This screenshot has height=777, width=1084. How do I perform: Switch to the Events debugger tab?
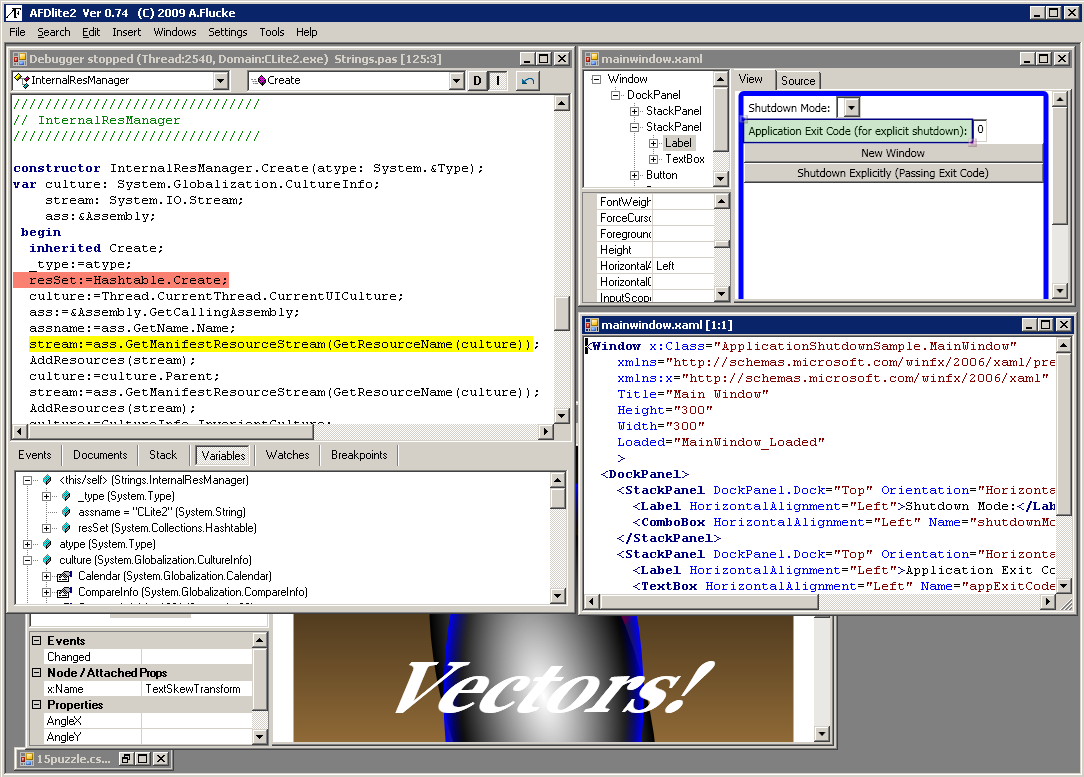click(x=35, y=455)
